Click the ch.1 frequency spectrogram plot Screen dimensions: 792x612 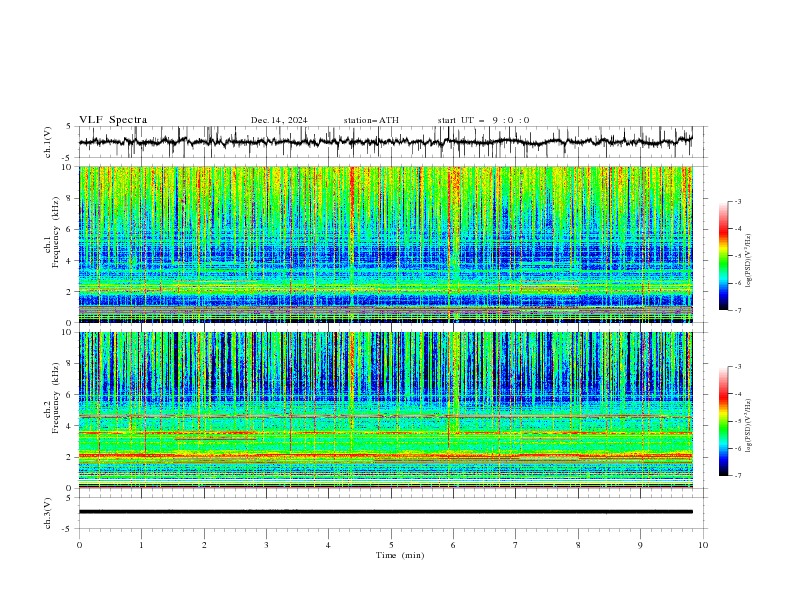pos(386,244)
